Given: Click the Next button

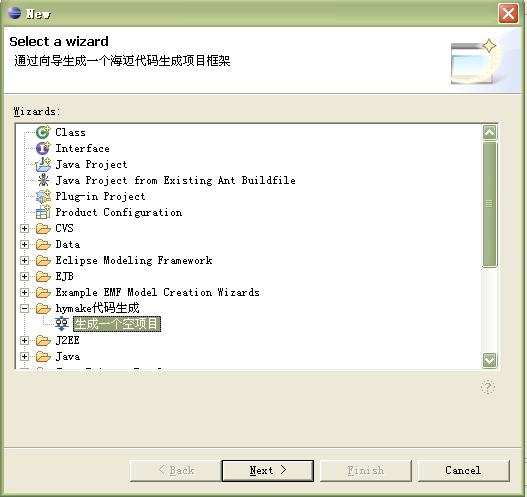Looking at the screenshot, I should (268, 470).
